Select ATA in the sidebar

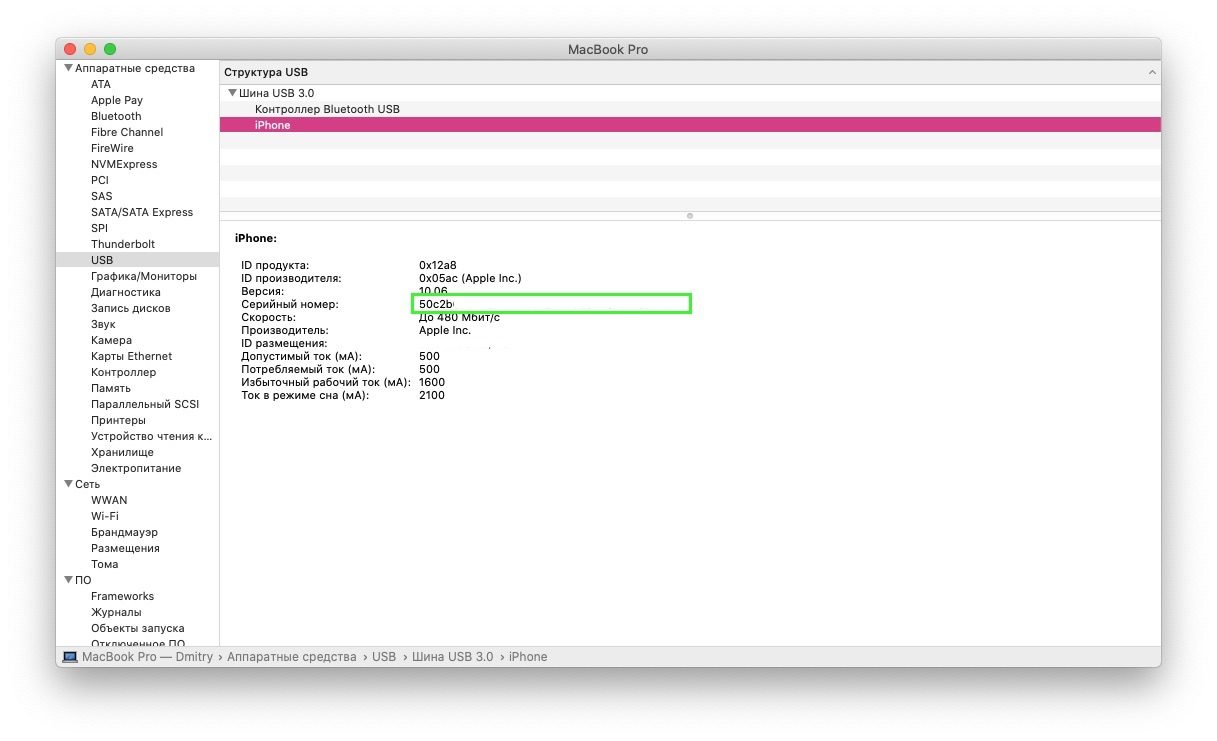[101, 84]
